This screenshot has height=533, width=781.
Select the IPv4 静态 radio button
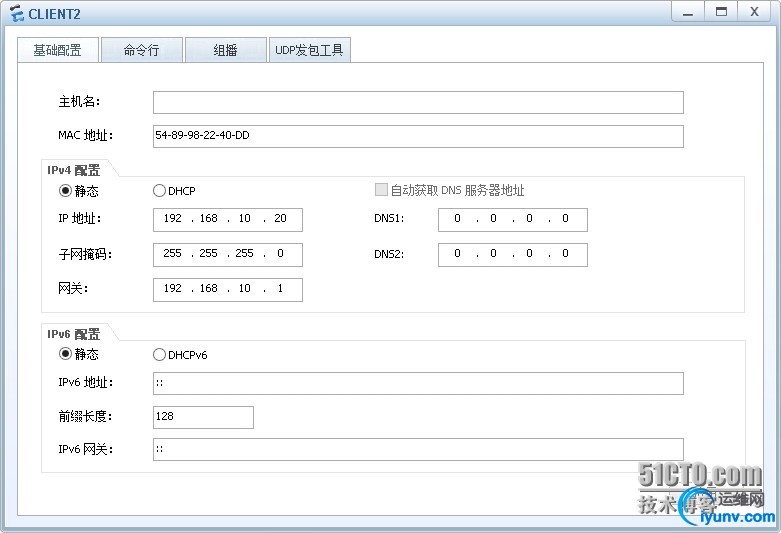[65, 190]
